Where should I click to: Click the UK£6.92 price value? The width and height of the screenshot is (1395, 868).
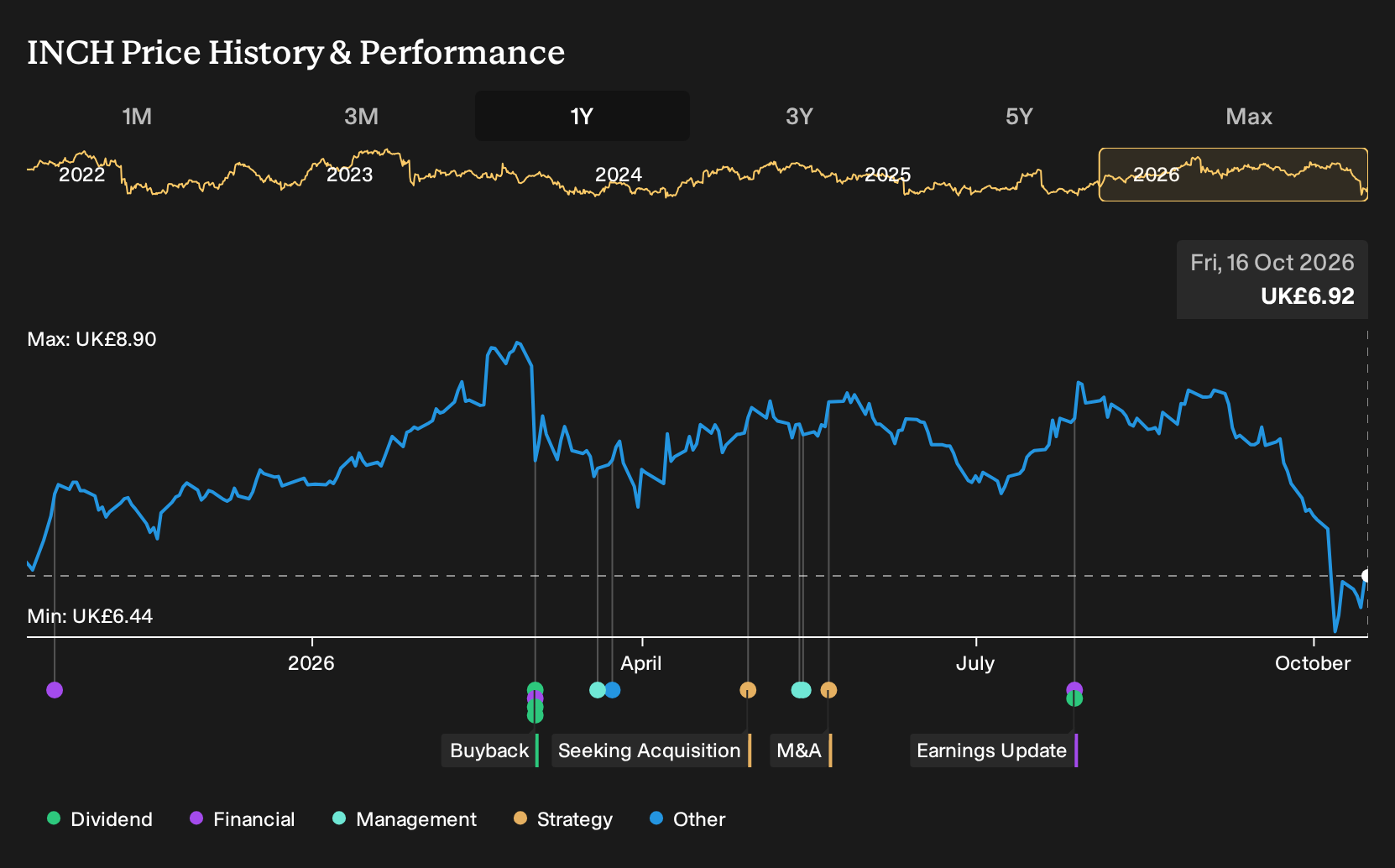click(x=1308, y=296)
